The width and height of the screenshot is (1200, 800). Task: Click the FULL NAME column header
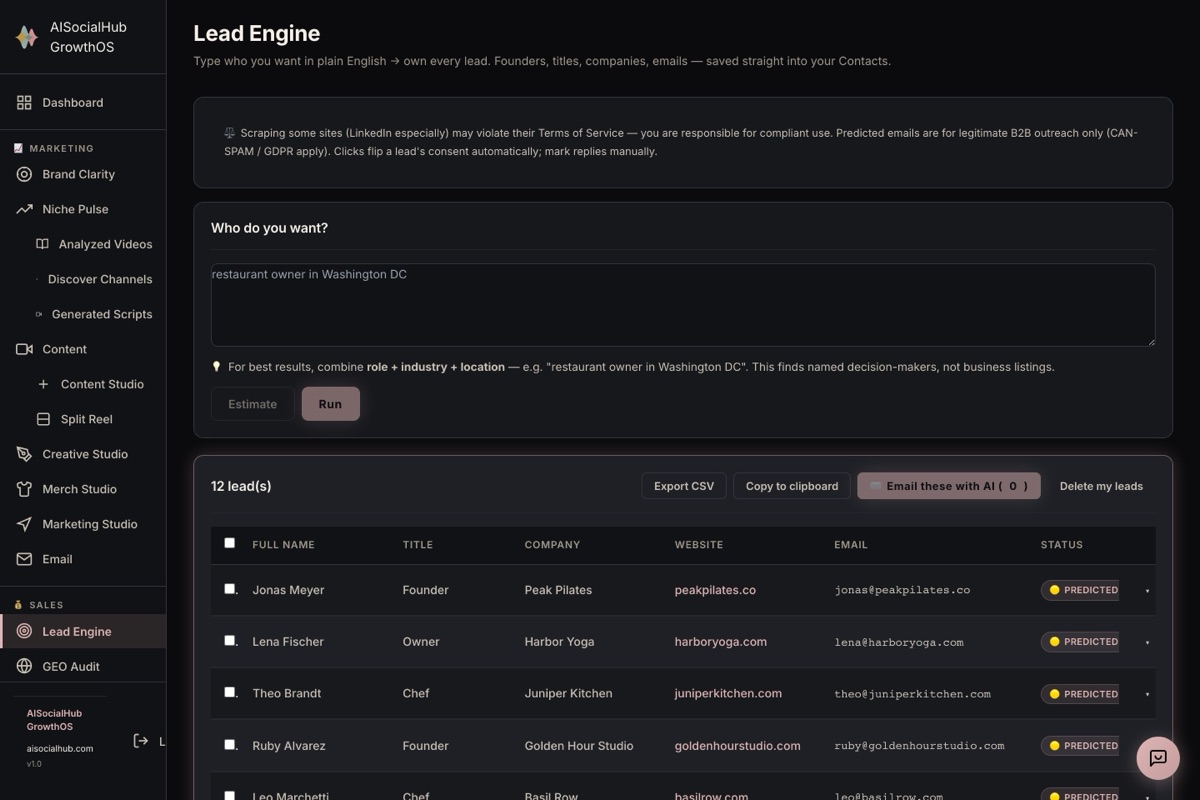point(283,545)
